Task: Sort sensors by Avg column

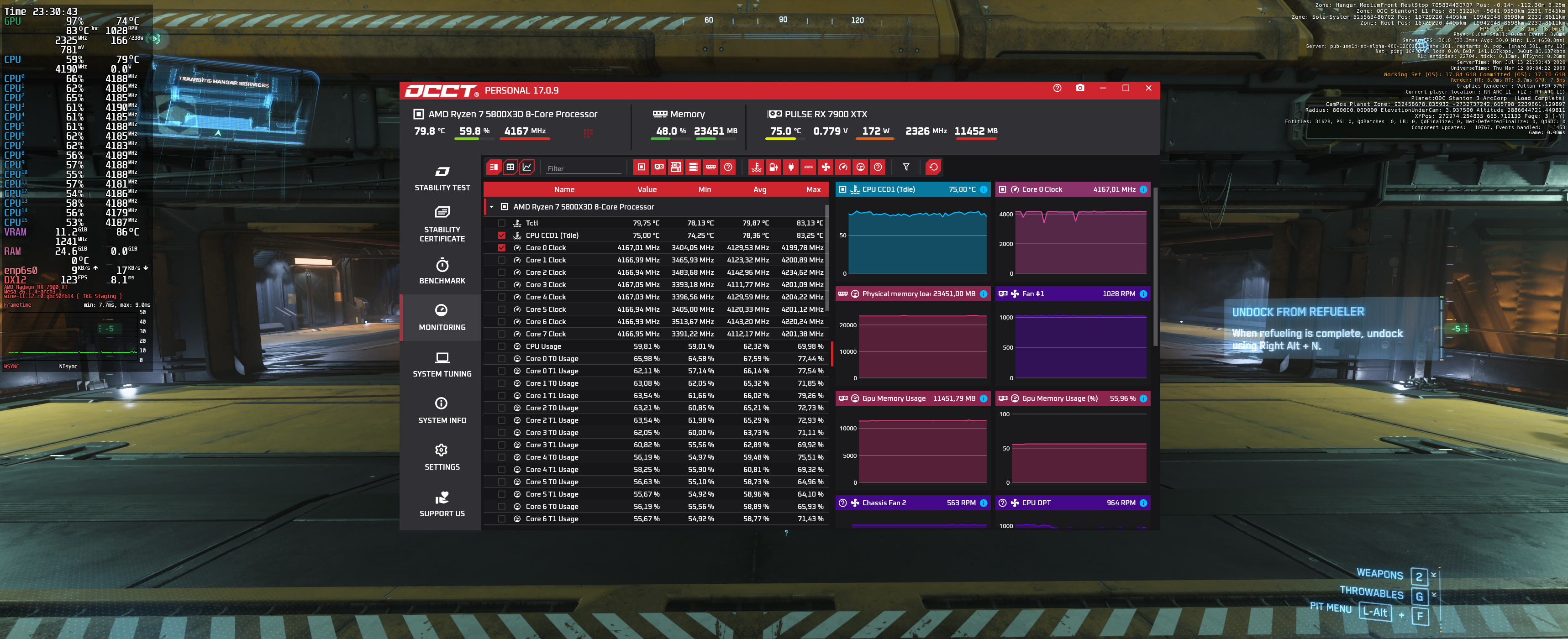Action: [x=760, y=189]
